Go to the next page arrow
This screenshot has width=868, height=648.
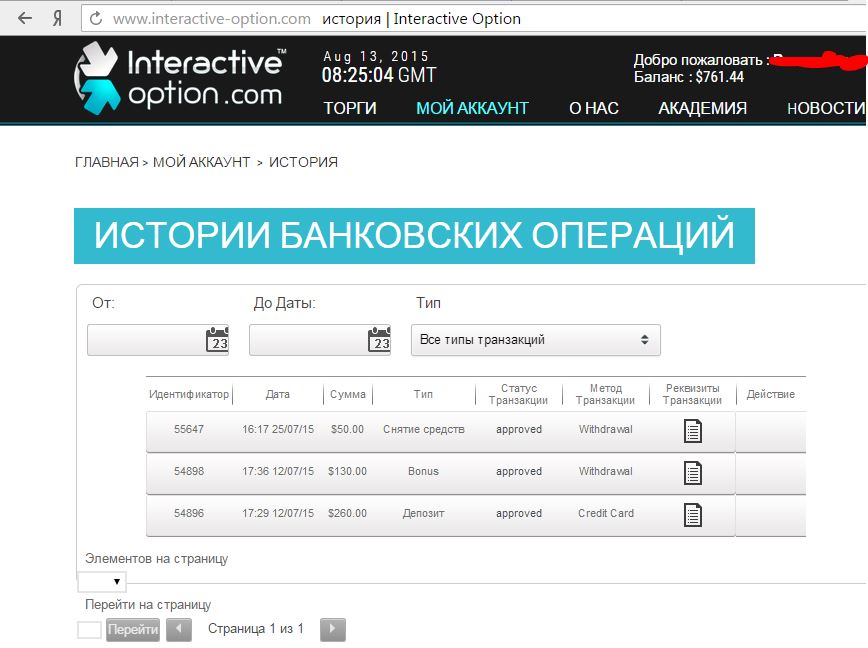coord(332,629)
